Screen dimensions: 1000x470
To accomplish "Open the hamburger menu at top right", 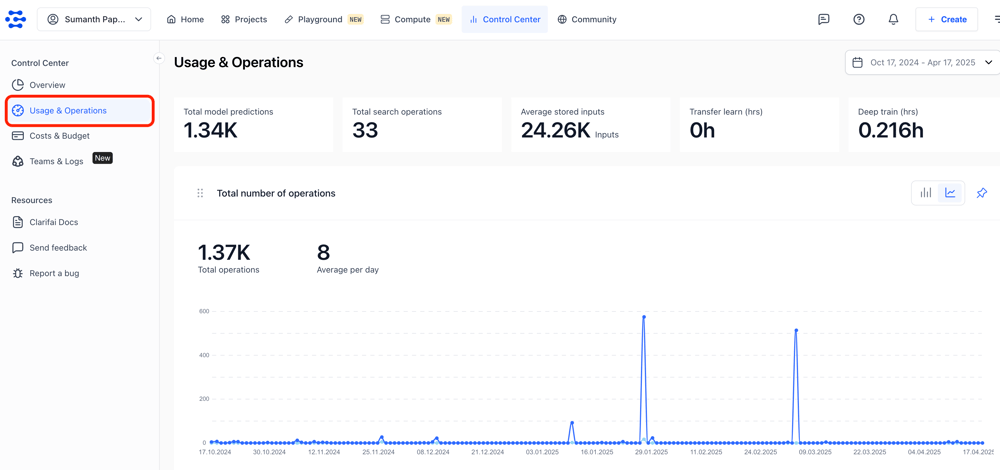I will point(996,19).
